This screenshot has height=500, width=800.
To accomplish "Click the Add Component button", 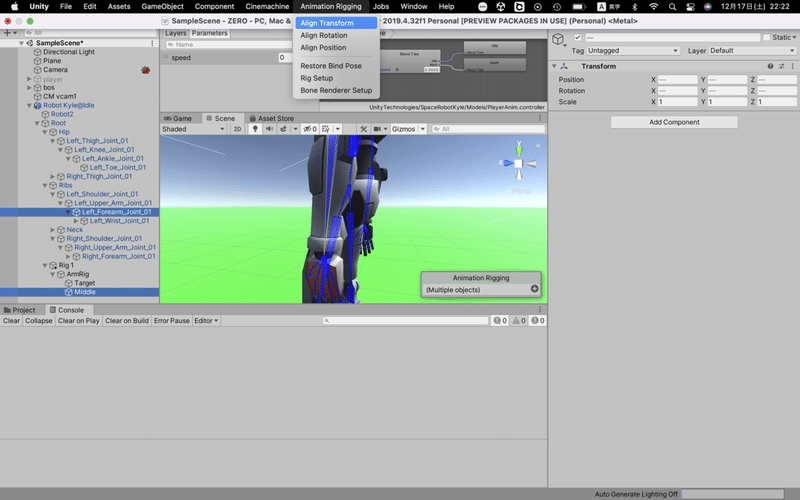I will pyautogui.click(x=674, y=122).
